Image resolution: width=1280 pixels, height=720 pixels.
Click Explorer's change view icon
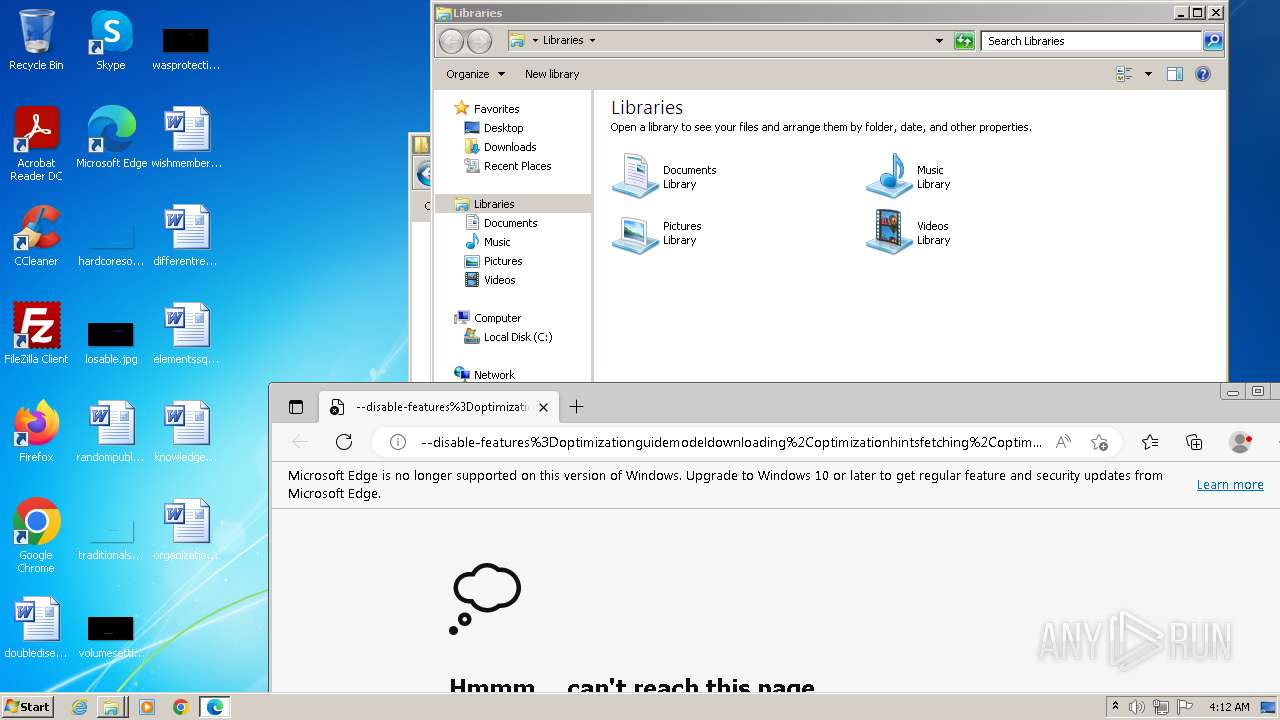tap(1124, 74)
